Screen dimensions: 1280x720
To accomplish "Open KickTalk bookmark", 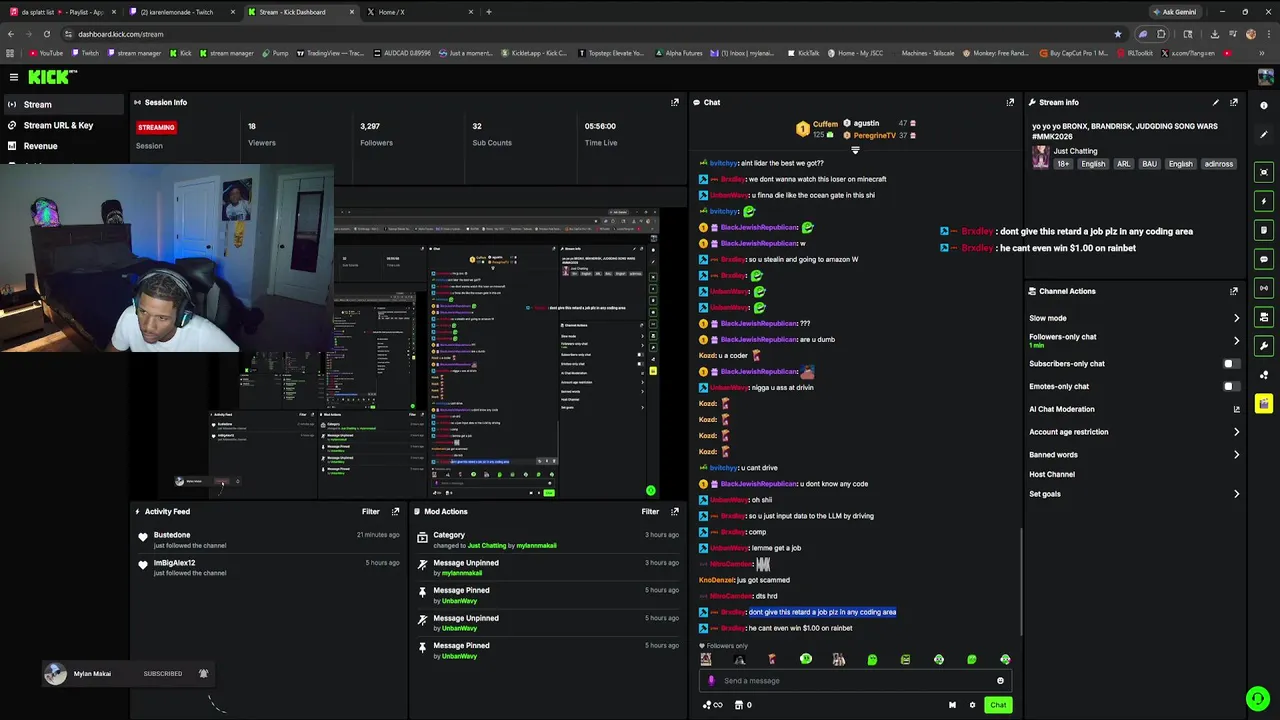I will click(803, 53).
